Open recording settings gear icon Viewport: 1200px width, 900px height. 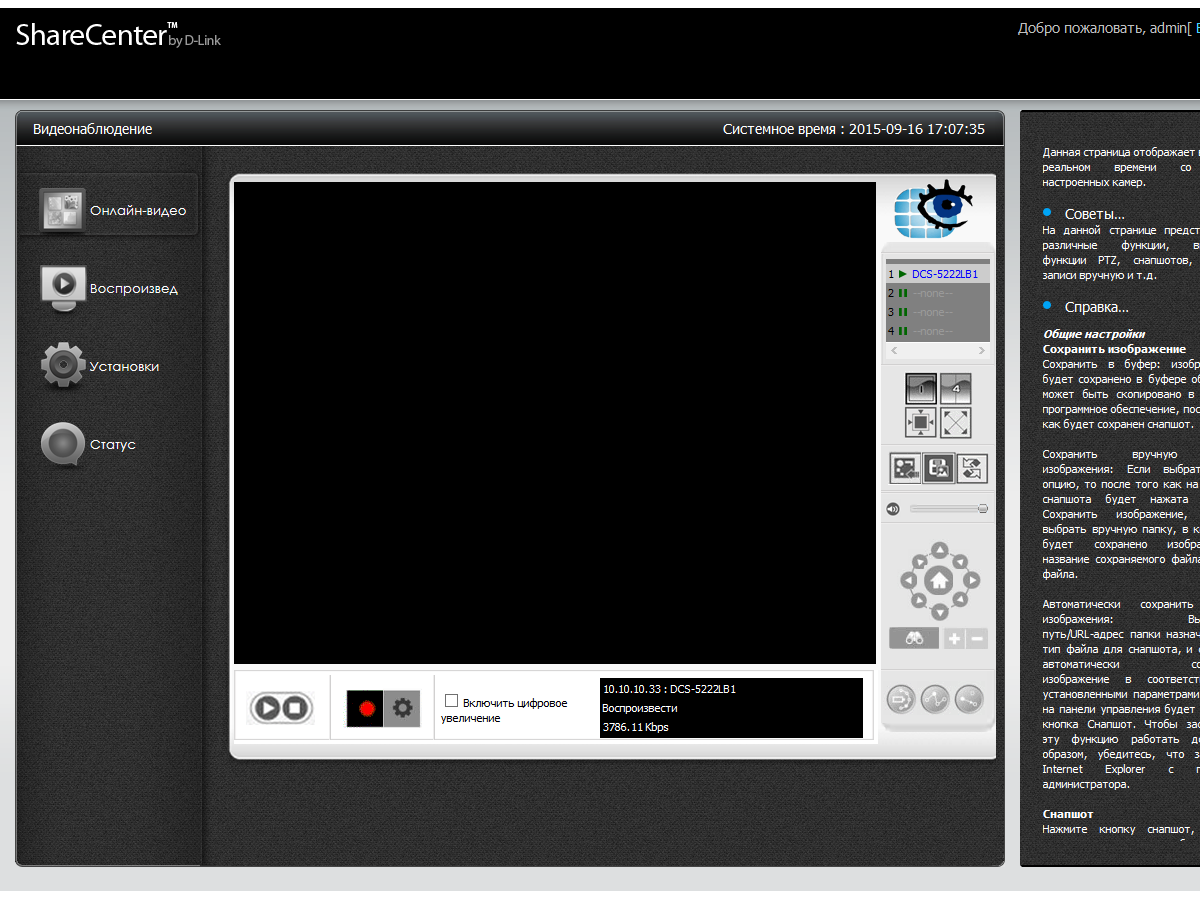coord(402,708)
